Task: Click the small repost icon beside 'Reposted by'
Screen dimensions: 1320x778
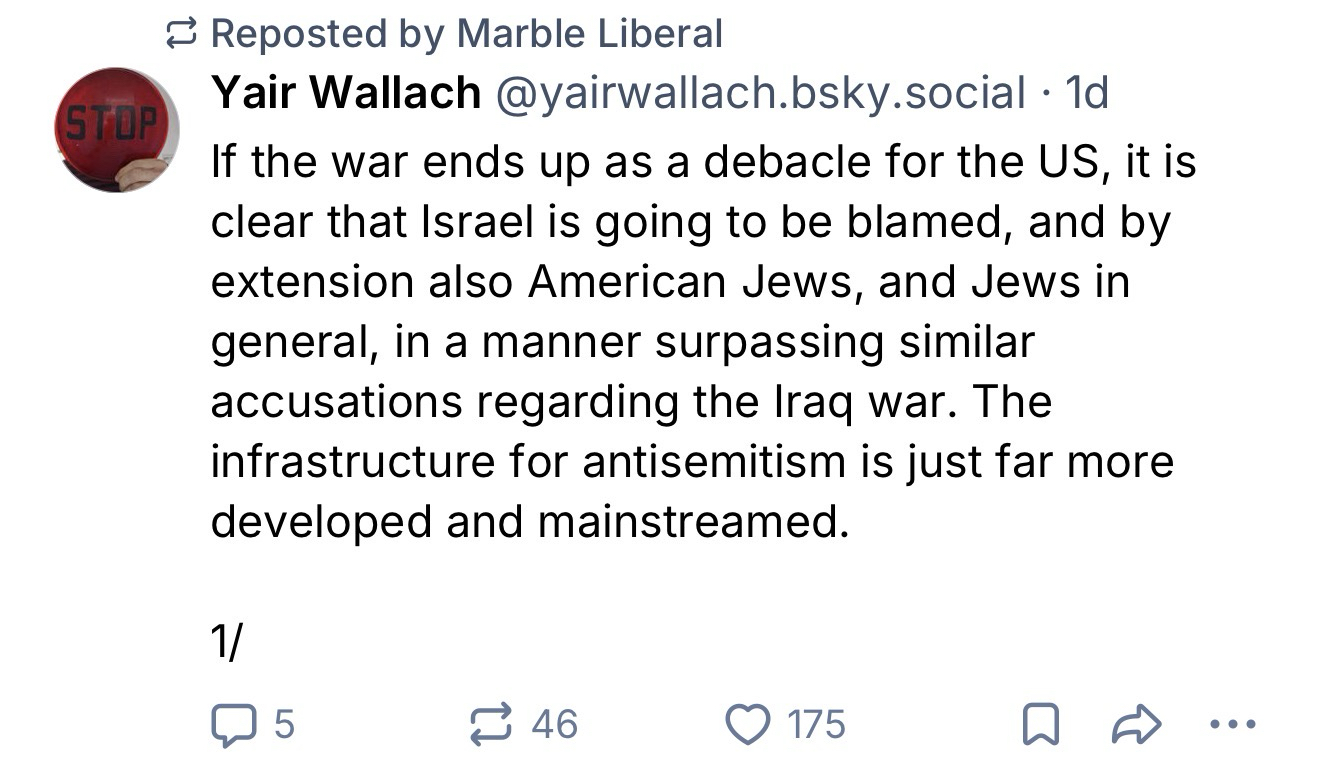Action: 180,35
